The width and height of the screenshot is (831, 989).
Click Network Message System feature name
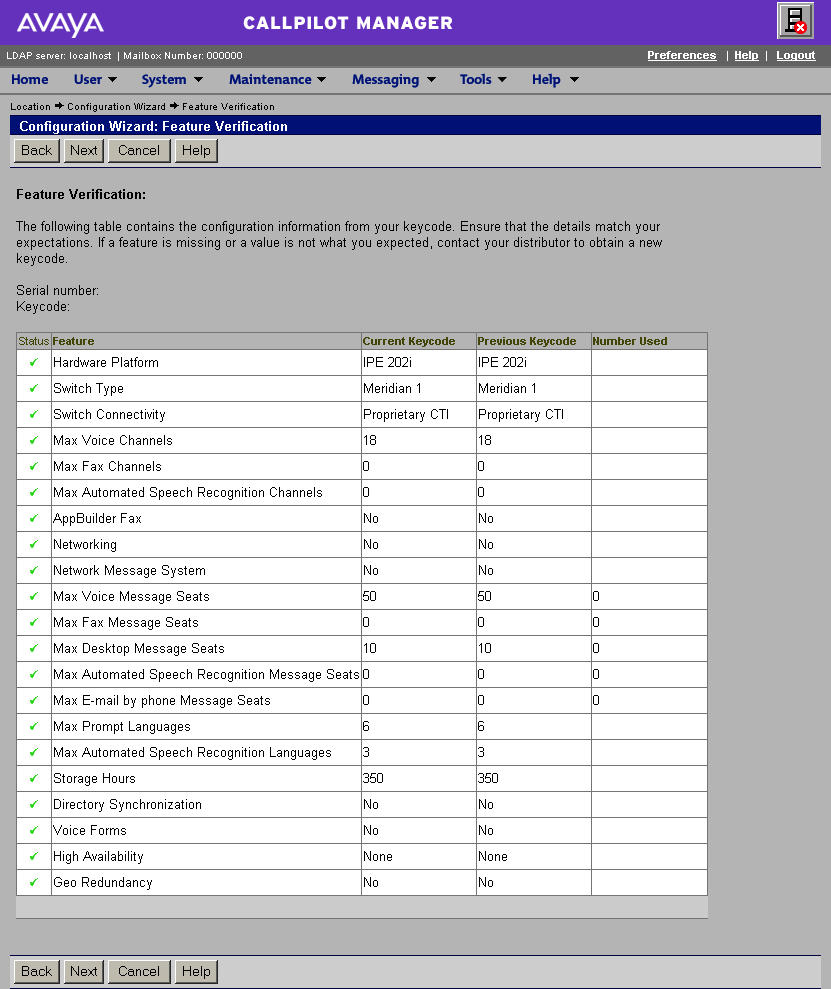click(x=129, y=571)
